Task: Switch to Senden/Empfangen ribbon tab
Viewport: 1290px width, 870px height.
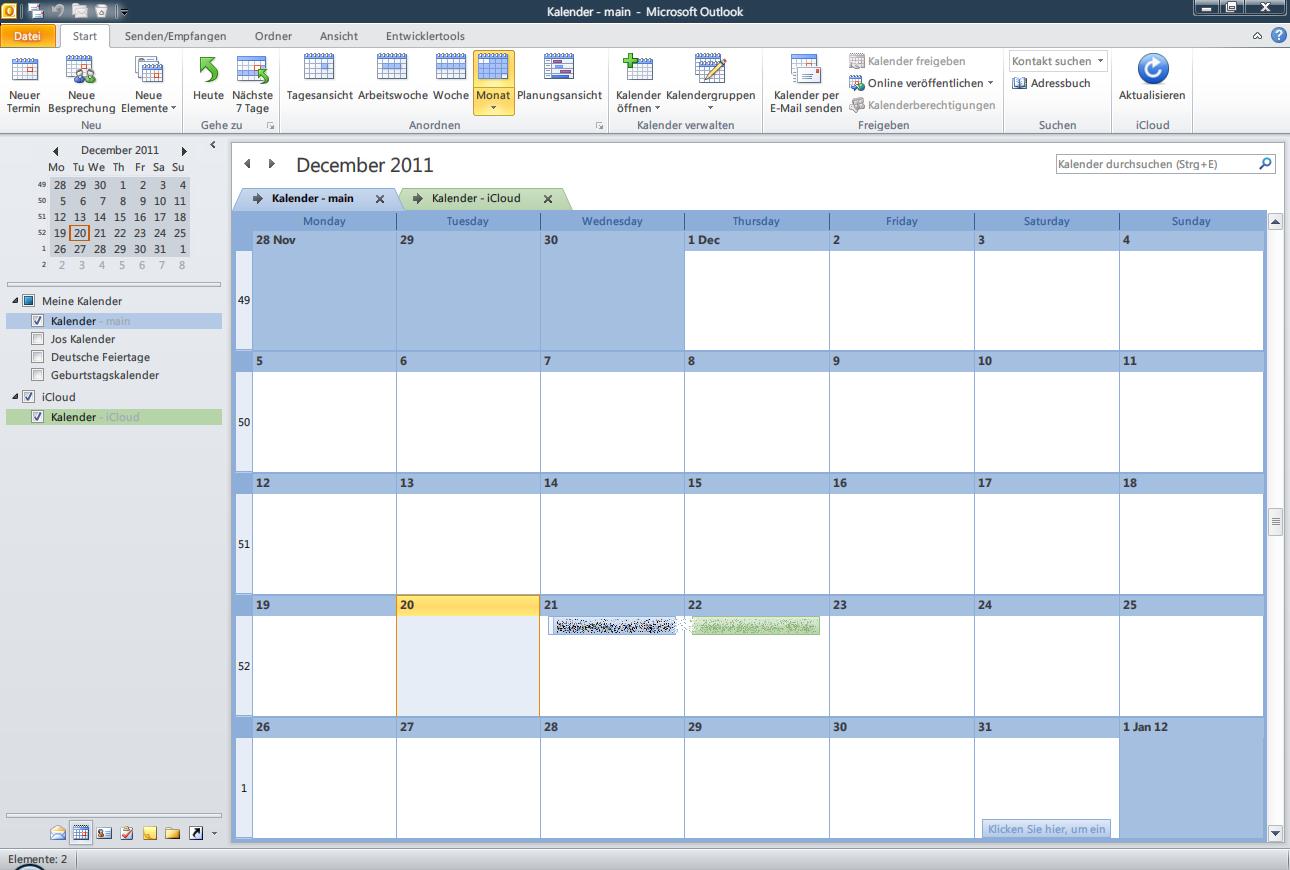Action: click(x=175, y=36)
